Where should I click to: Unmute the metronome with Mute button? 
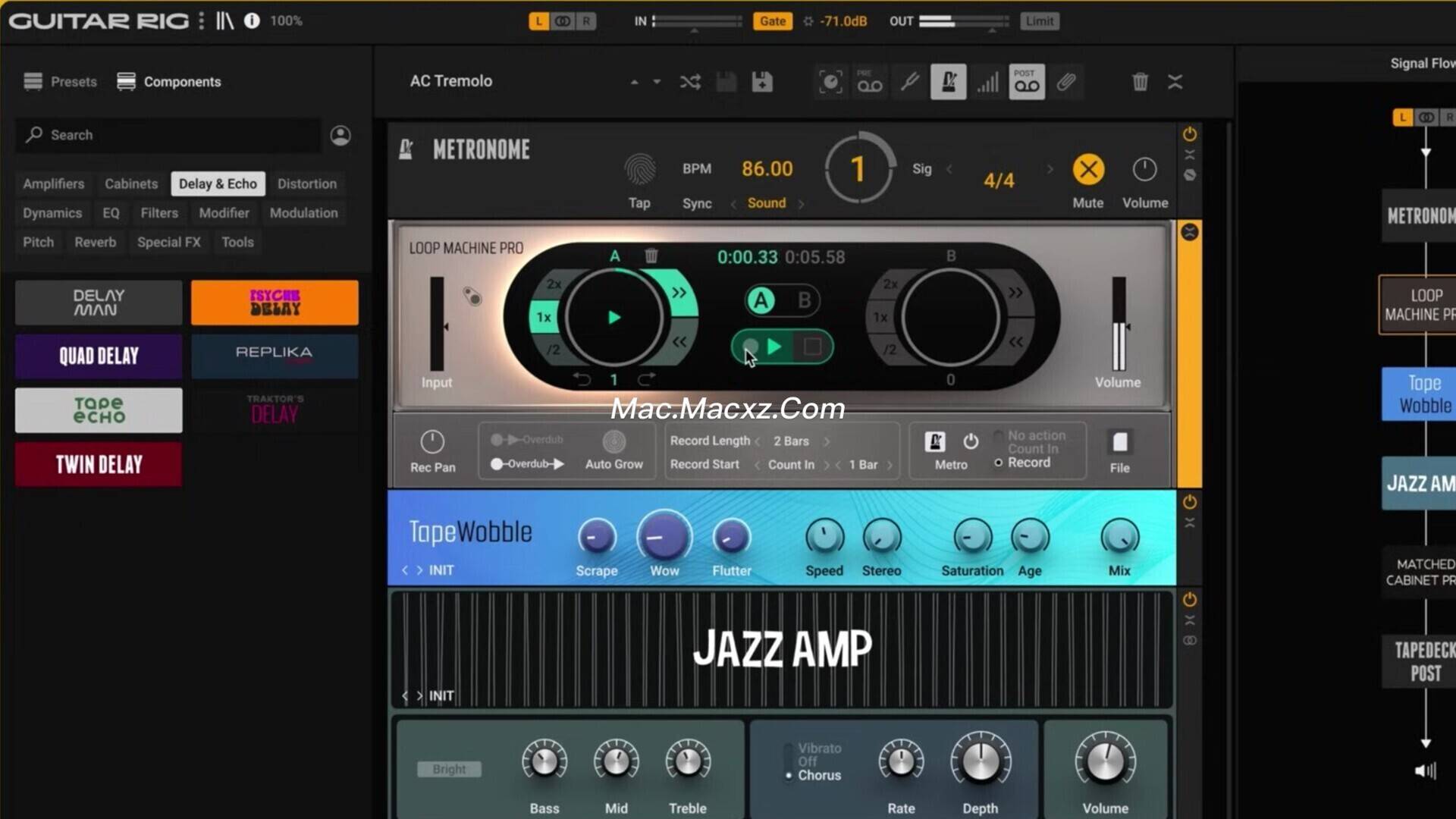(1087, 170)
